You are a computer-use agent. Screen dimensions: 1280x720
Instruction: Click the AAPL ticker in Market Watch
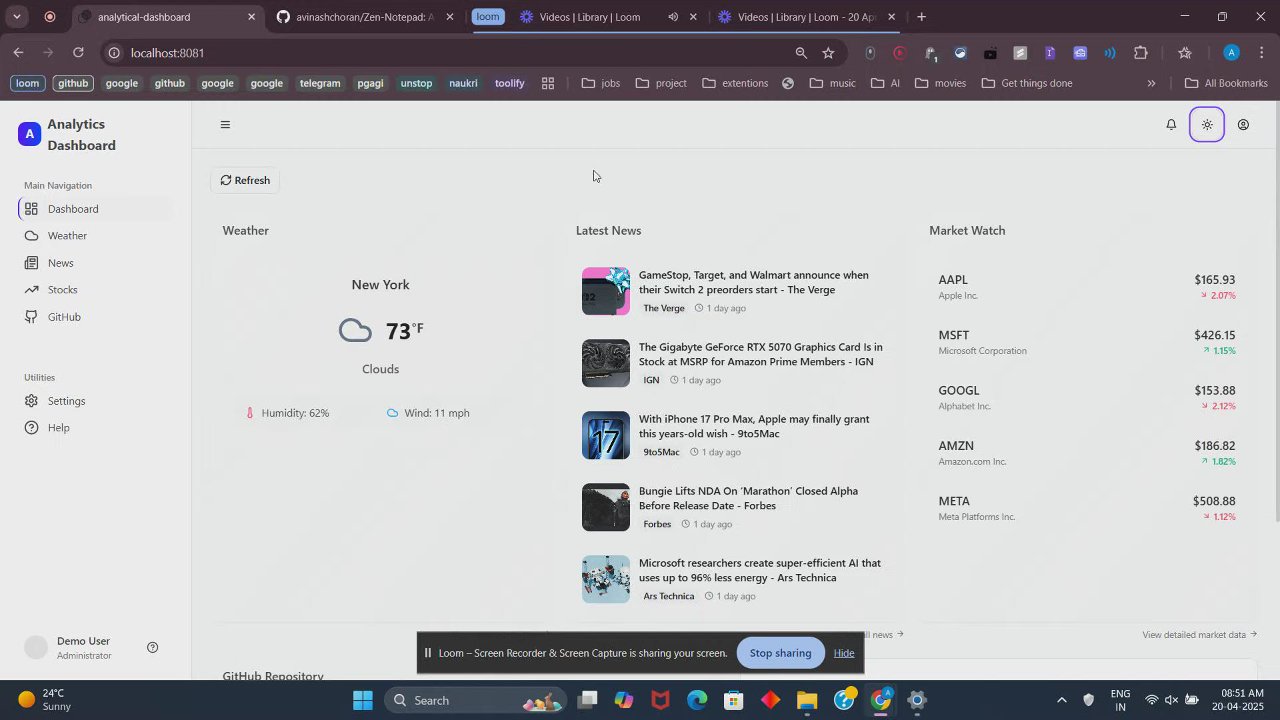953,280
